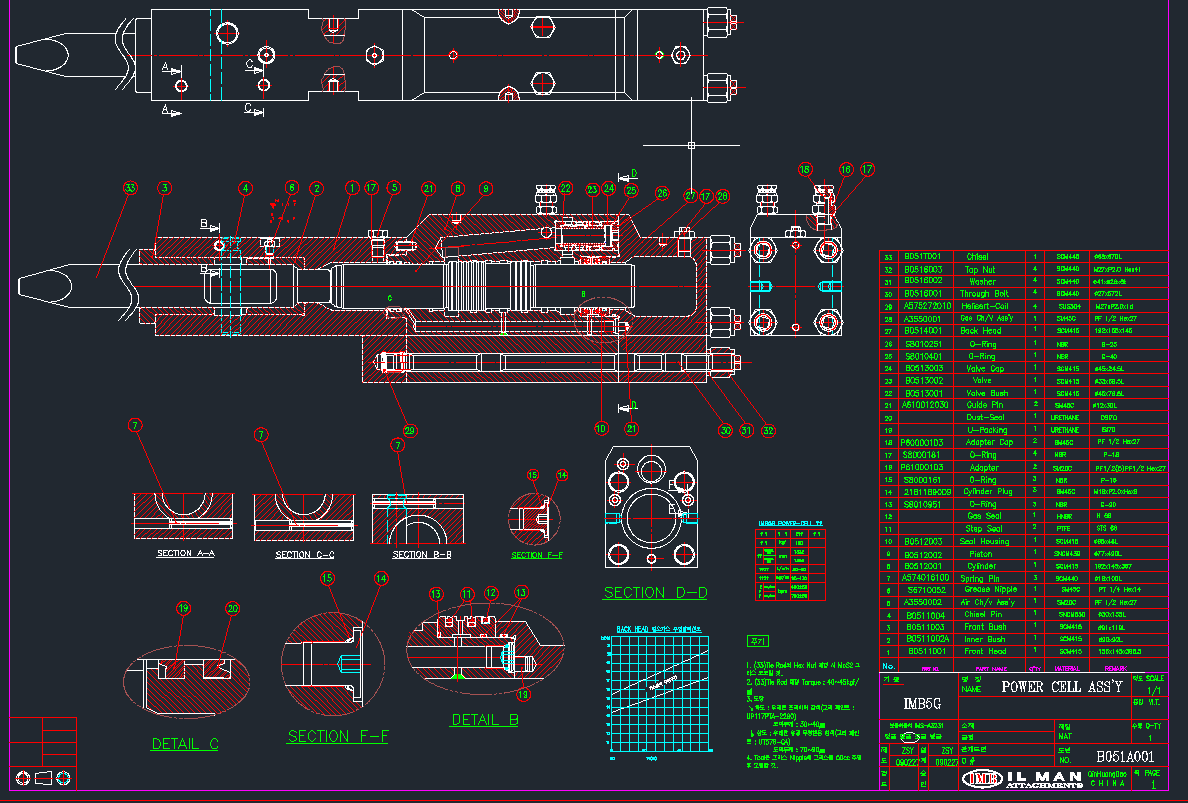This screenshot has width=1188, height=803.
Task: Select the Front Bush part name
Action: (985, 627)
